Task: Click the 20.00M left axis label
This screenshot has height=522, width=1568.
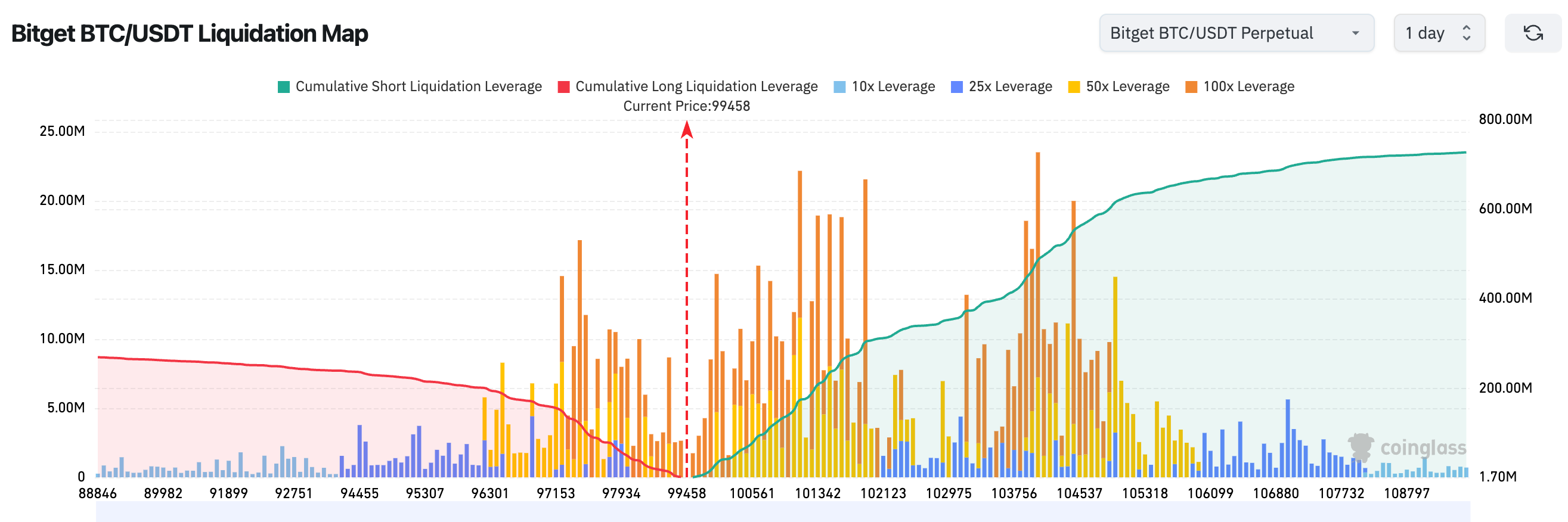Action: [x=62, y=201]
